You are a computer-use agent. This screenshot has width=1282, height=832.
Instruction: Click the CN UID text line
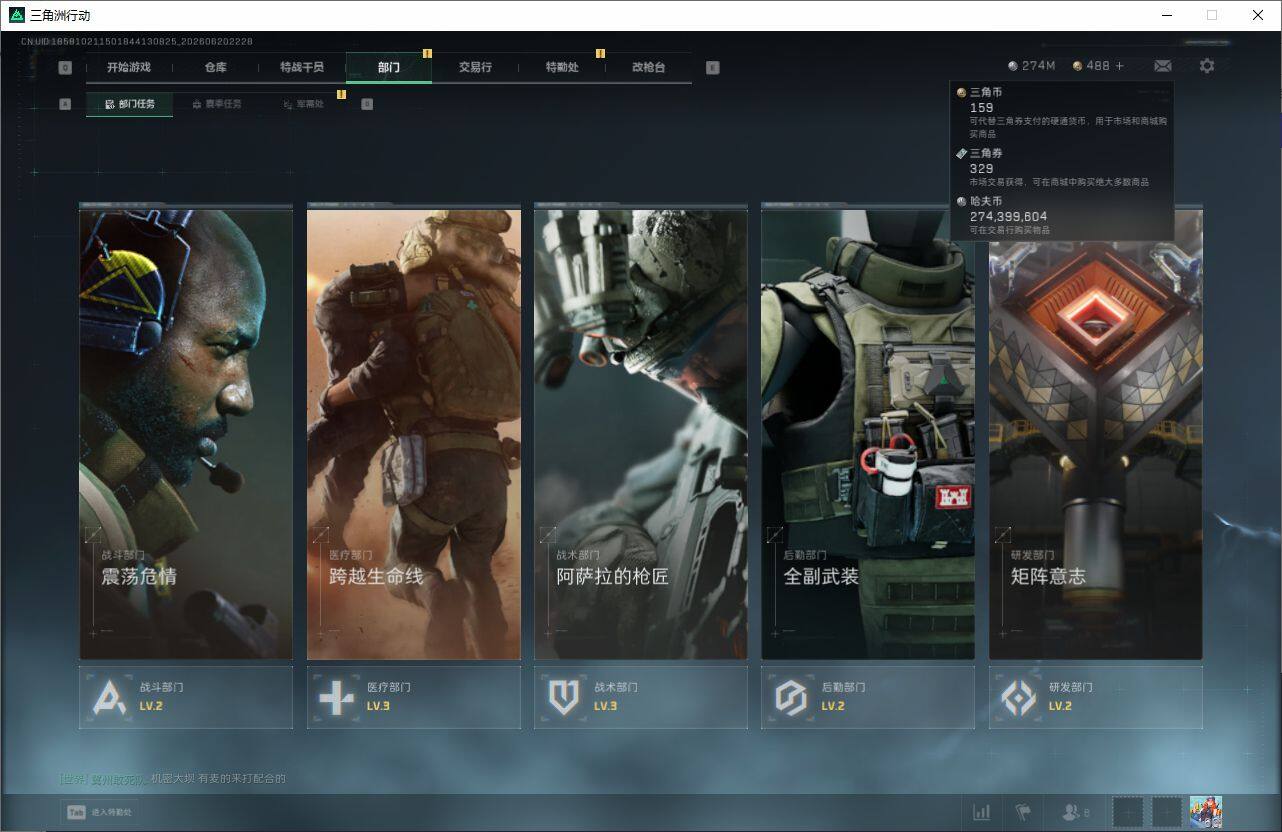[137, 42]
